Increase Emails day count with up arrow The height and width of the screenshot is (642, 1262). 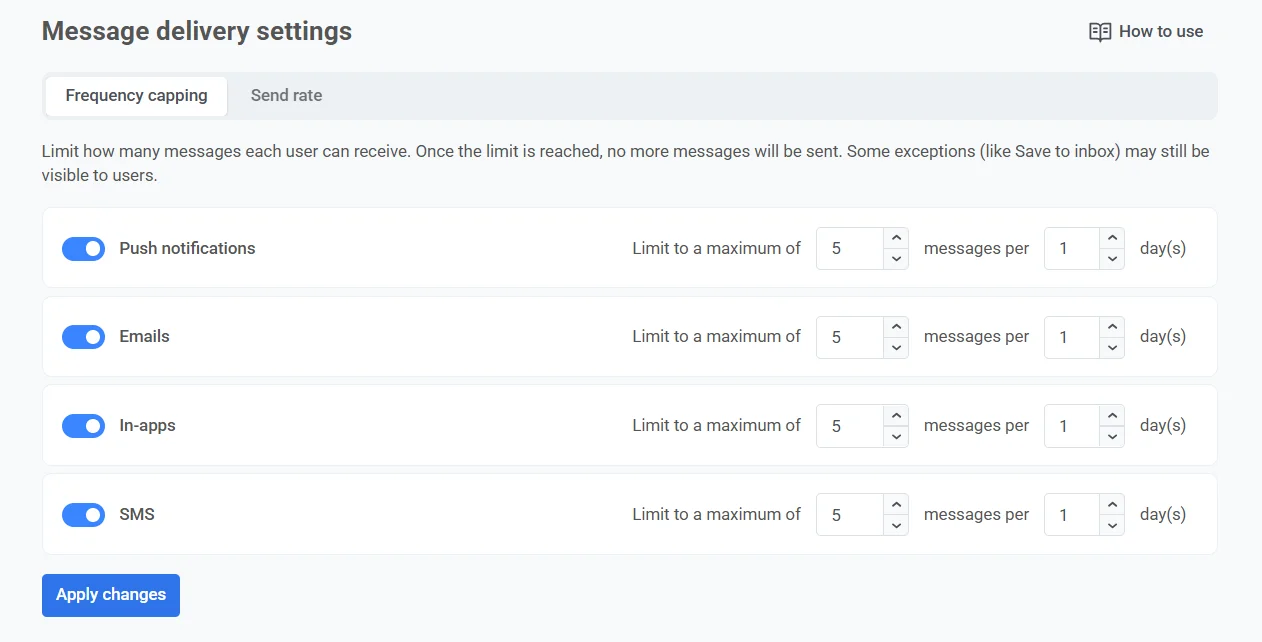[x=1112, y=327]
